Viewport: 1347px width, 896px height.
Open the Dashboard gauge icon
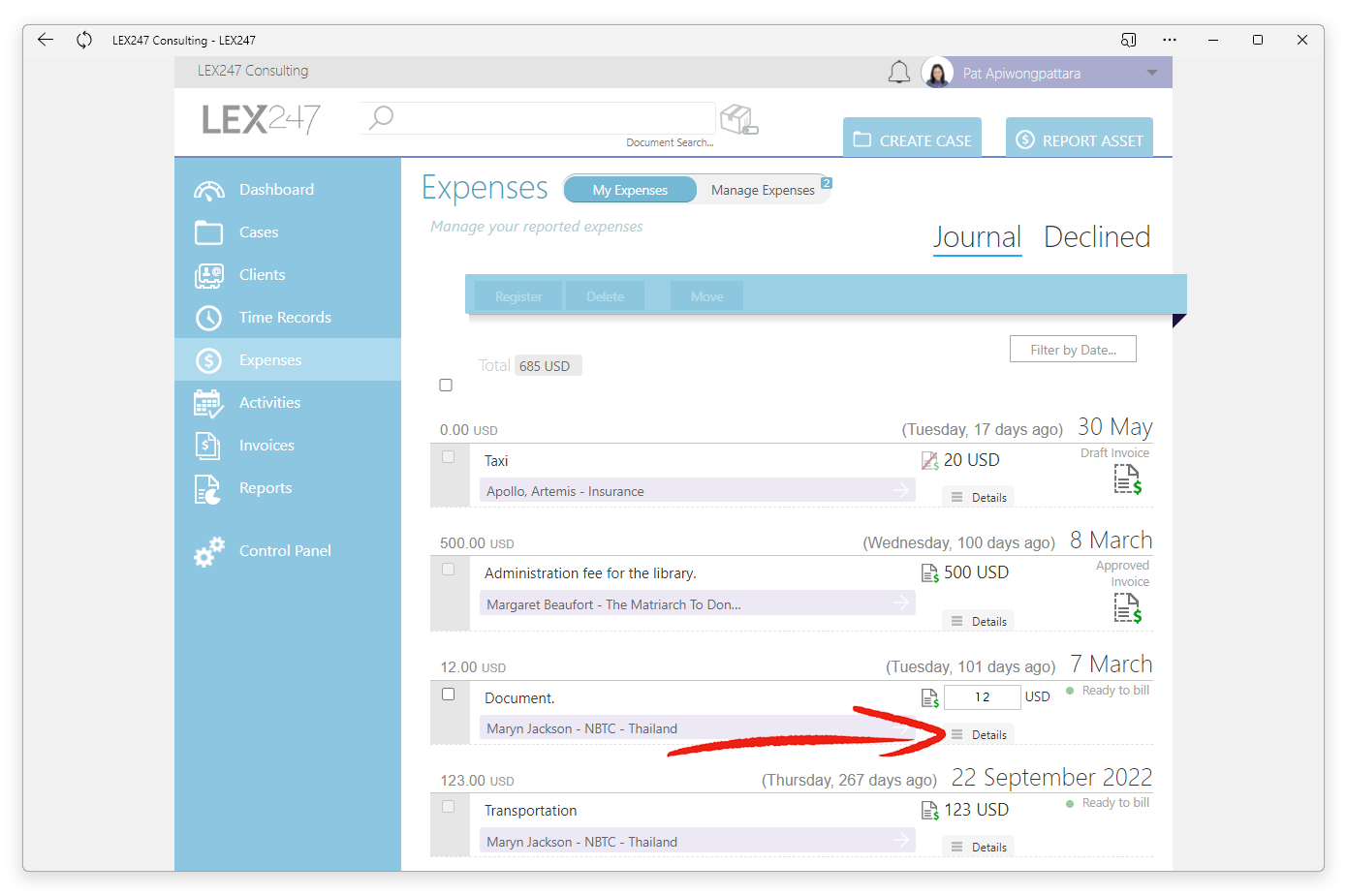[x=208, y=190]
